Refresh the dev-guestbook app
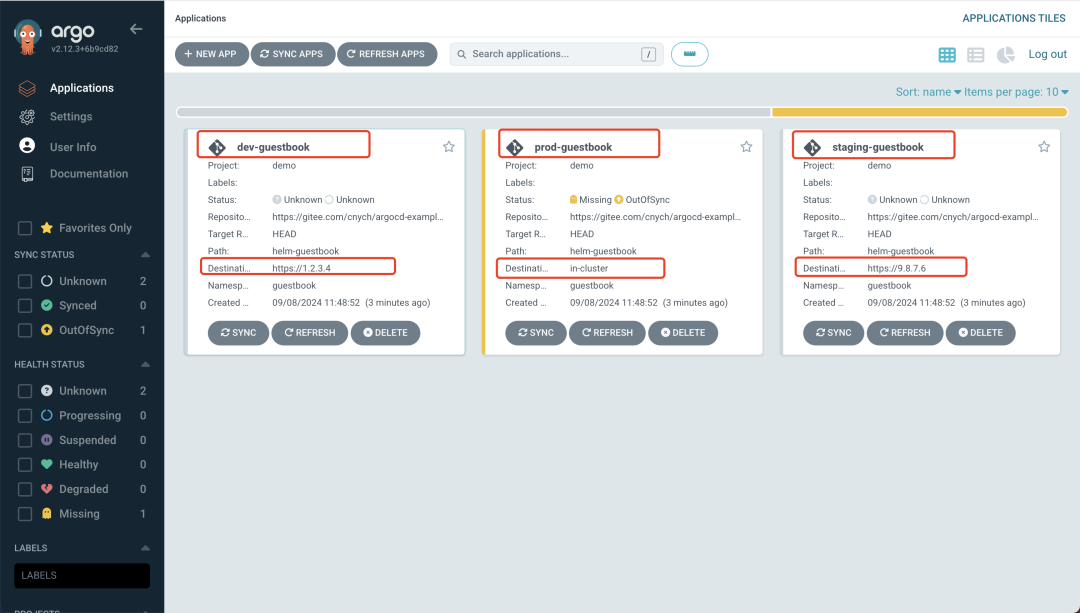This screenshot has width=1080, height=613. coord(310,333)
